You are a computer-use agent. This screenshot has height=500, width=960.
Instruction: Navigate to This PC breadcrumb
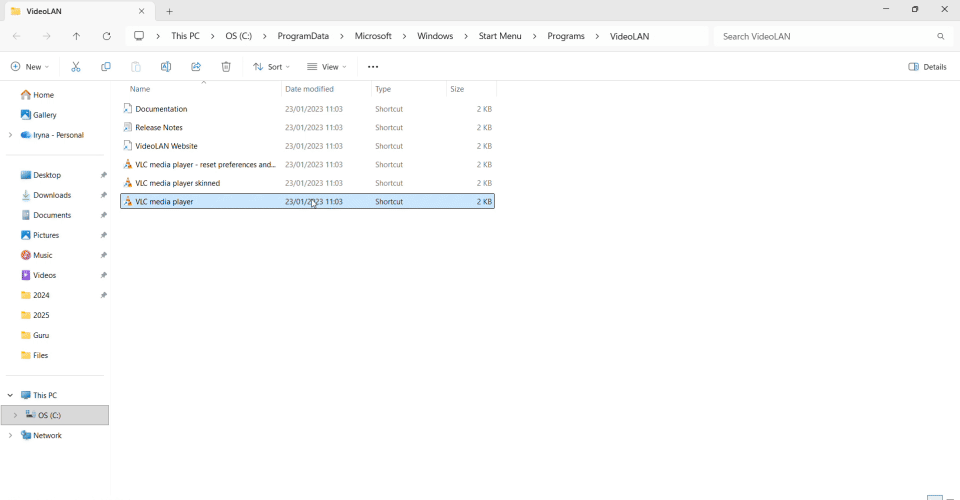coord(185,36)
